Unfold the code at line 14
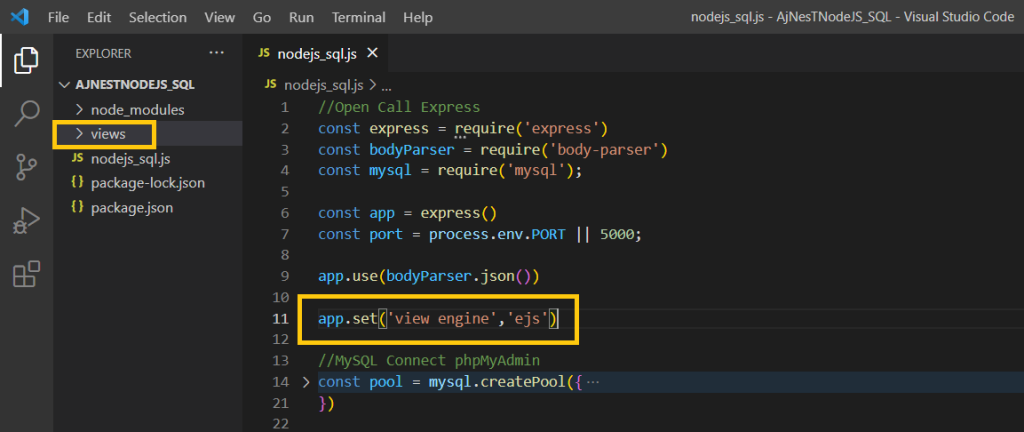Viewport: 1024px width, 432px height. tap(306, 382)
